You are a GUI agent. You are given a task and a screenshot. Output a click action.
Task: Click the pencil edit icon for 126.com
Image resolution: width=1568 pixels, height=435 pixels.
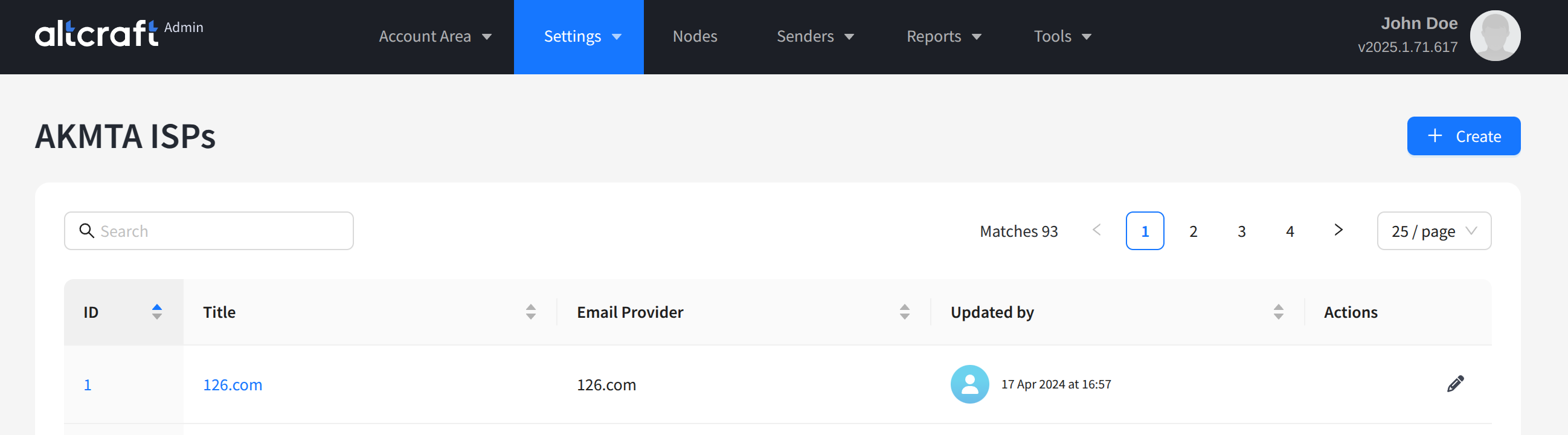click(1455, 384)
